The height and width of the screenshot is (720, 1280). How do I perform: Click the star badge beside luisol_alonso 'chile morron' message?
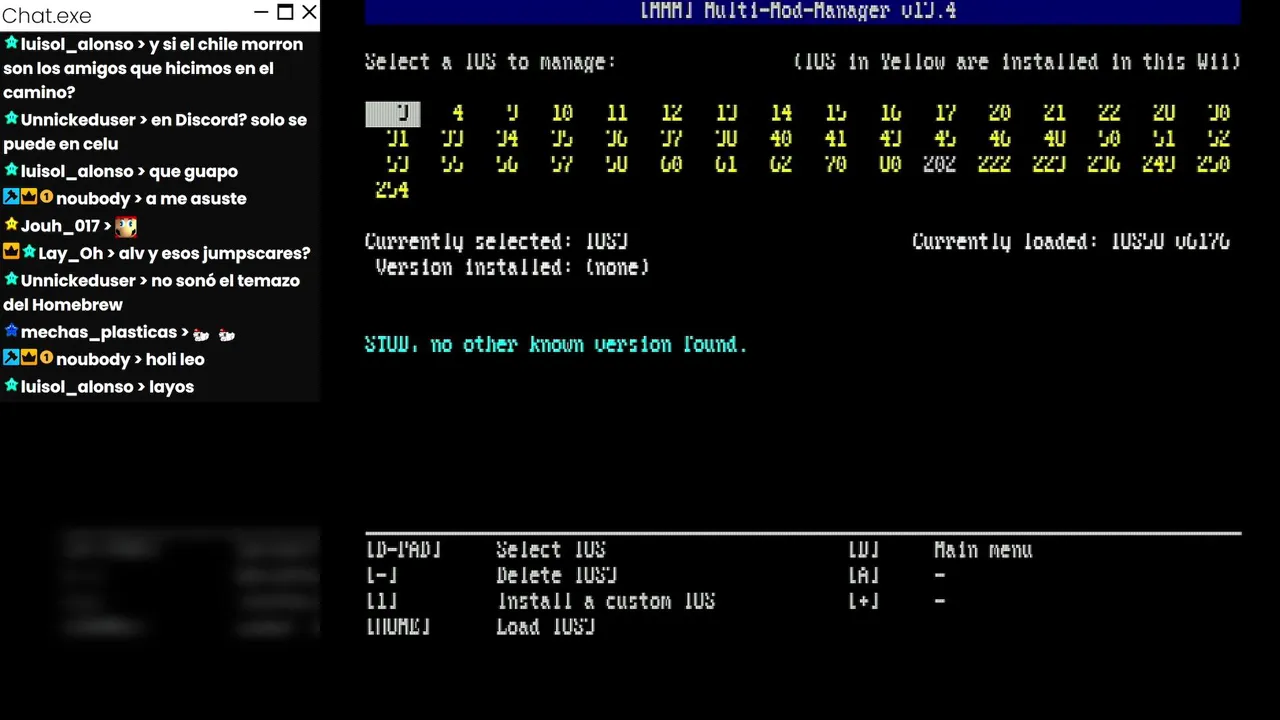(x=11, y=44)
